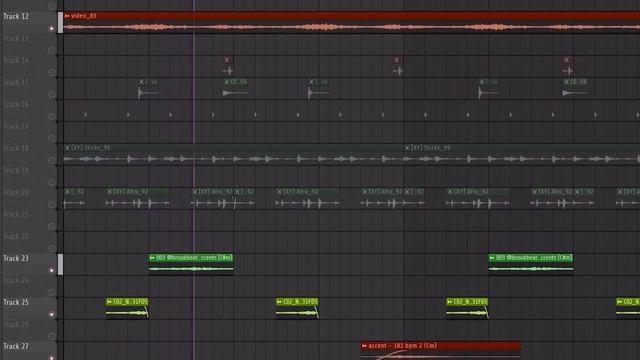Select the Track 24 name label
The image size is (640, 360).
16,280
